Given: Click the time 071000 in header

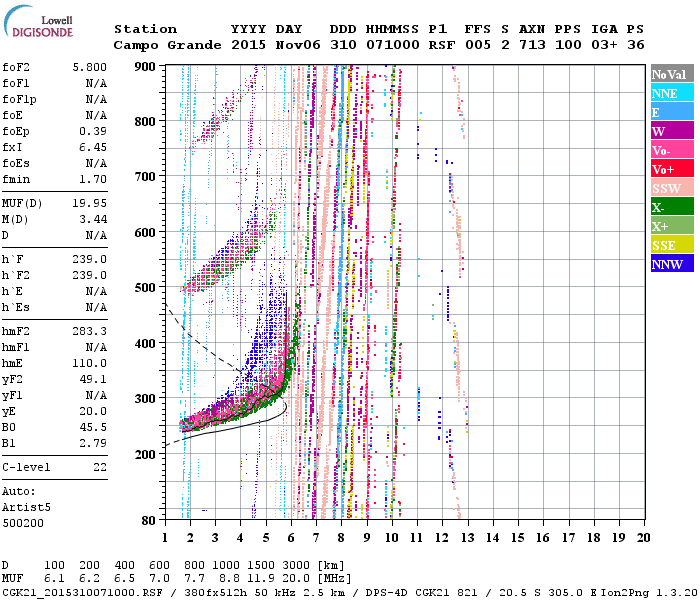Looking at the screenshot, I should (393, 45).
